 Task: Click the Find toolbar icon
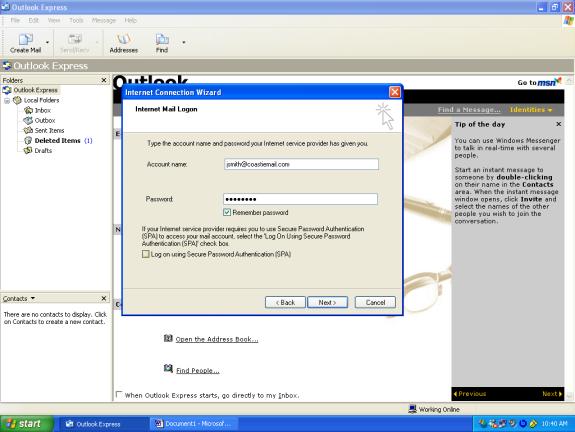[x=162, y=39]
